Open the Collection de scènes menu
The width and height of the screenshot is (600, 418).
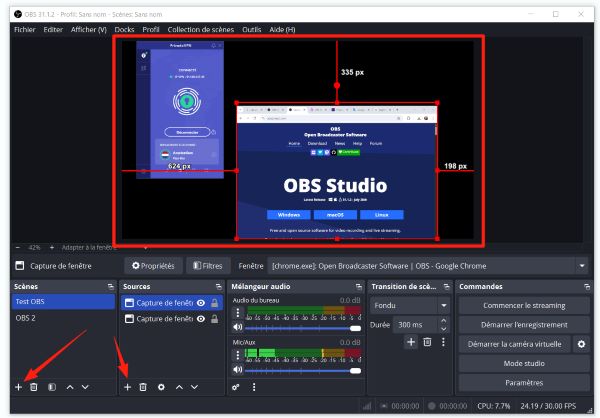pos(201,30)
